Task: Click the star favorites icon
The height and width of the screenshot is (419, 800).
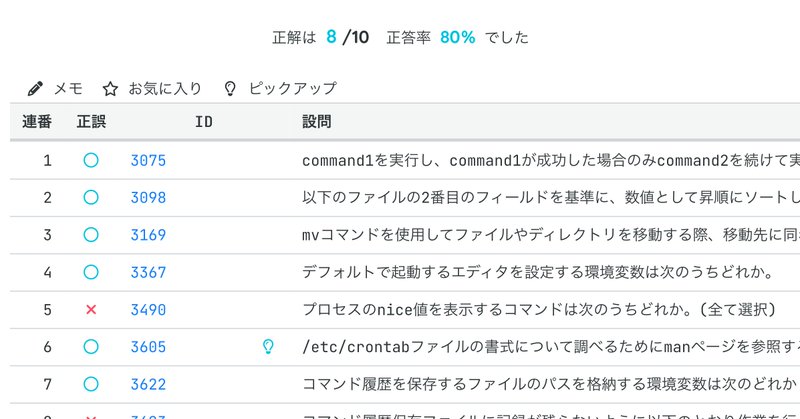Action: 111,88
